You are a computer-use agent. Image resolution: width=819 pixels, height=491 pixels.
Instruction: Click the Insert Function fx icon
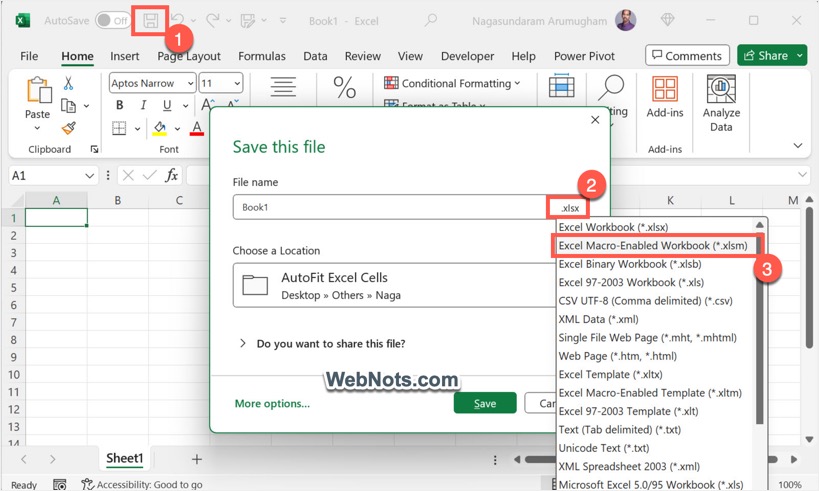click(172, 176)
